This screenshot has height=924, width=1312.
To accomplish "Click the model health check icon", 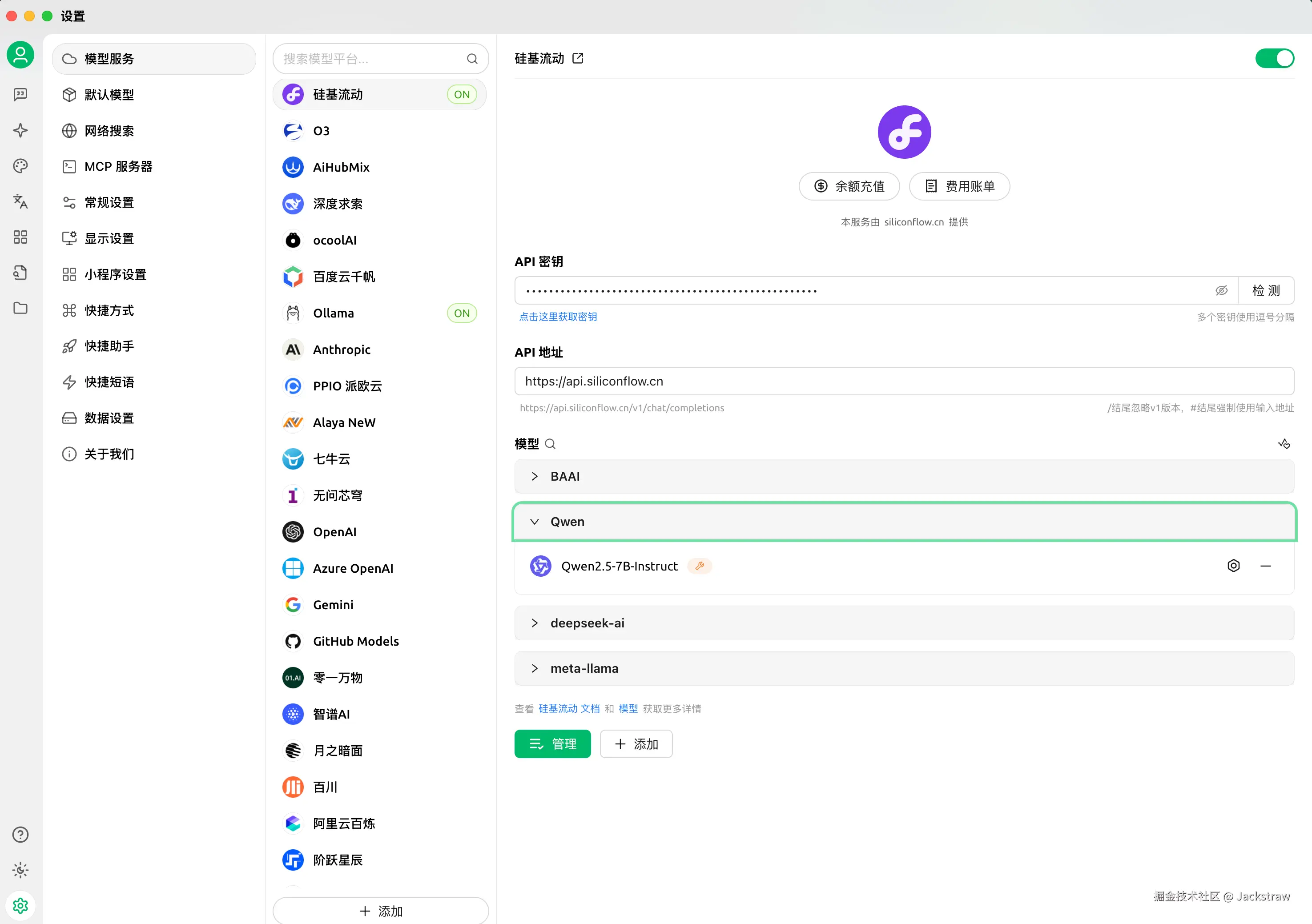I will click(1284, 443).
